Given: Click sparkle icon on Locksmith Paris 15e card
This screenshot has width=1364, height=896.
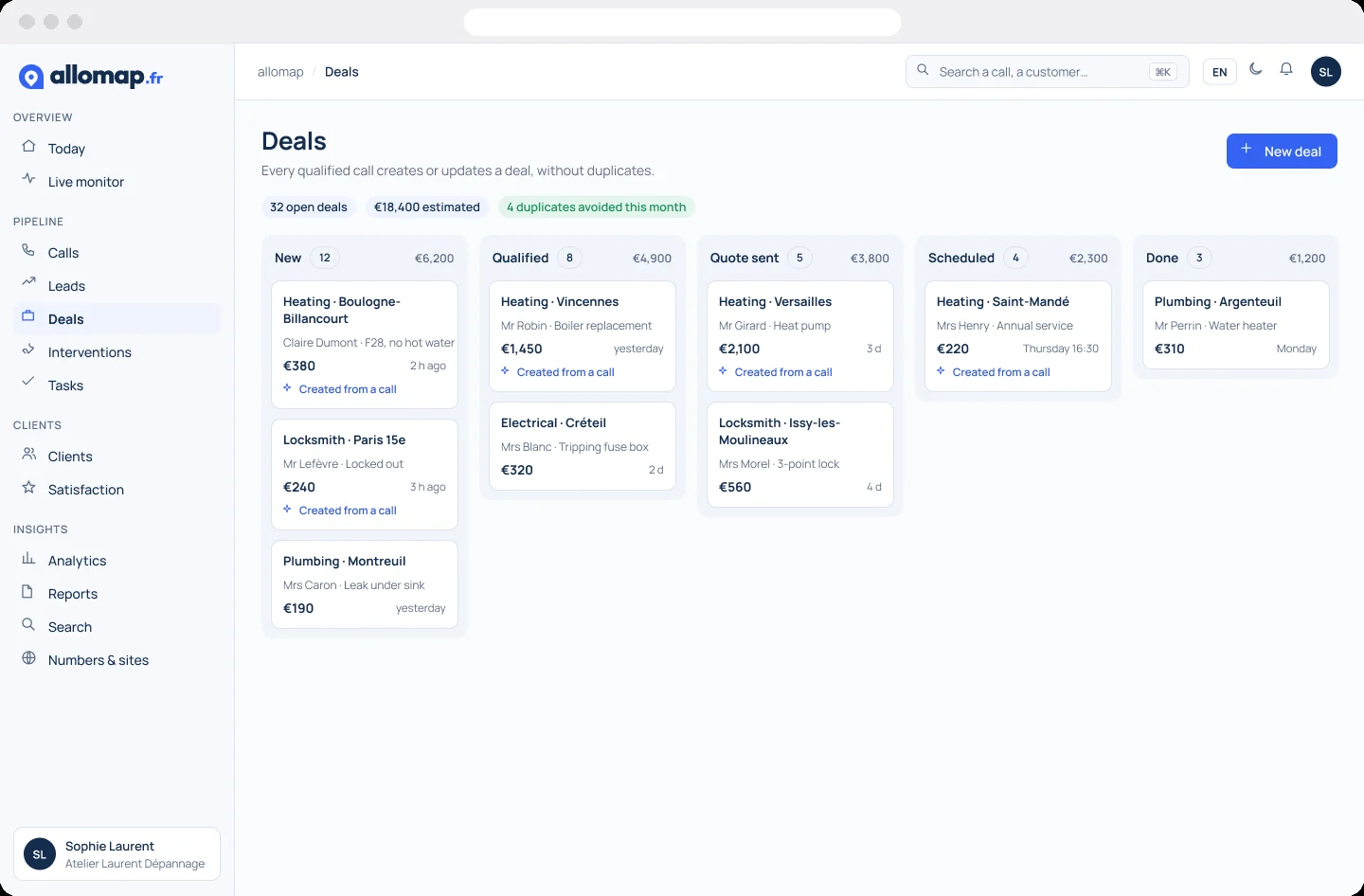Looking at the screenshot, I should pos(287,510).
